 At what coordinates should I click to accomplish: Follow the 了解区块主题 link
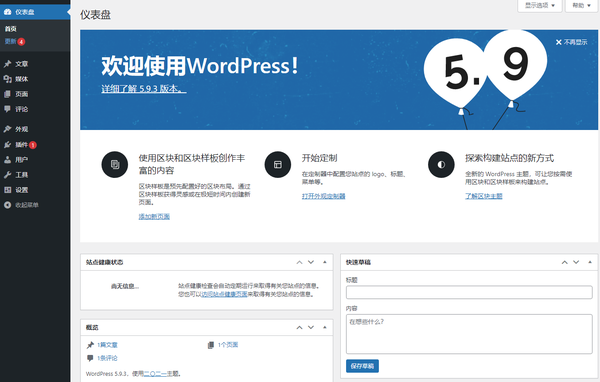click(484, 196)
